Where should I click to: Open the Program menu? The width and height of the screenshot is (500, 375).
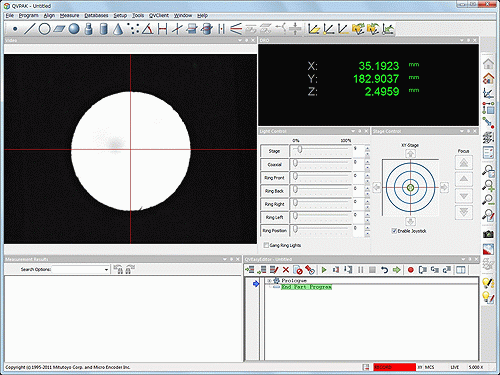coord(28,15)
